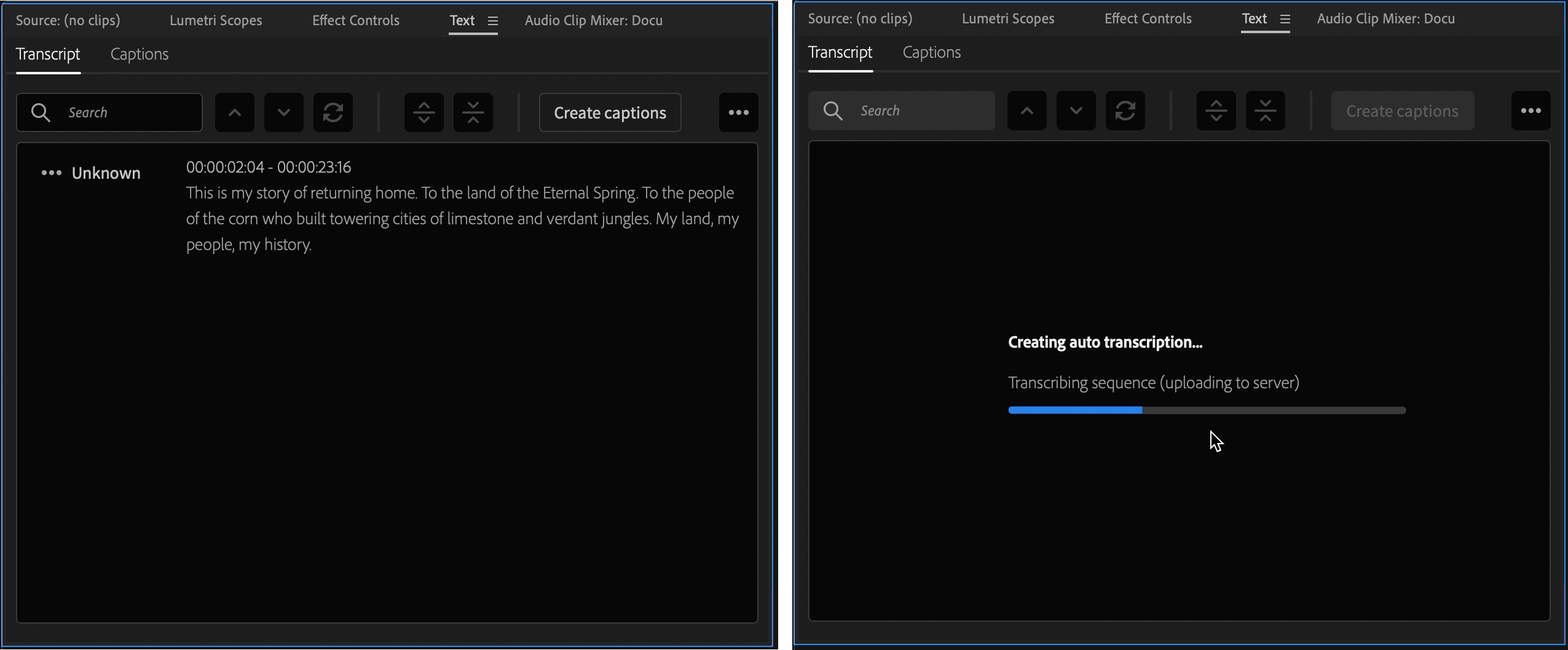Merge transcript segments icon in left panel
Image resolution: width=1568 pixels, height=650 pixels.
473,112
